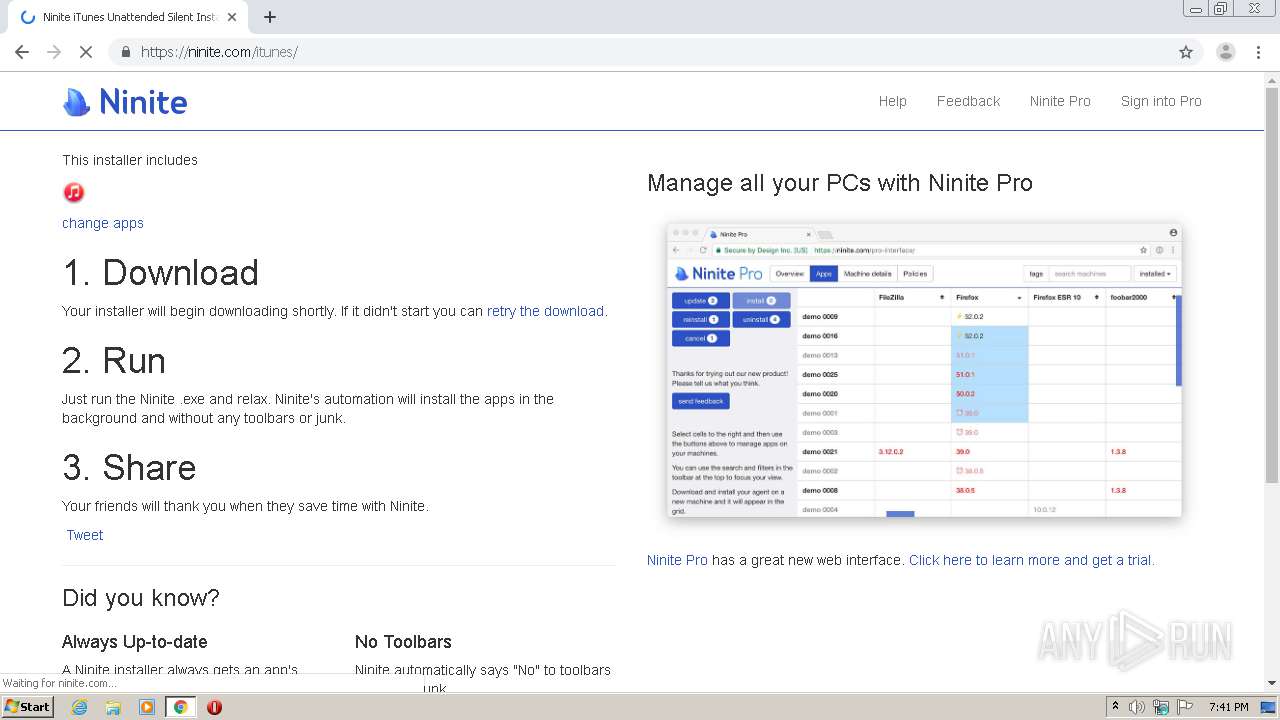Viewport: 1280px width, 720px height.
Task: Click the Ninite Pro interface screenshot
Action: 924,370
